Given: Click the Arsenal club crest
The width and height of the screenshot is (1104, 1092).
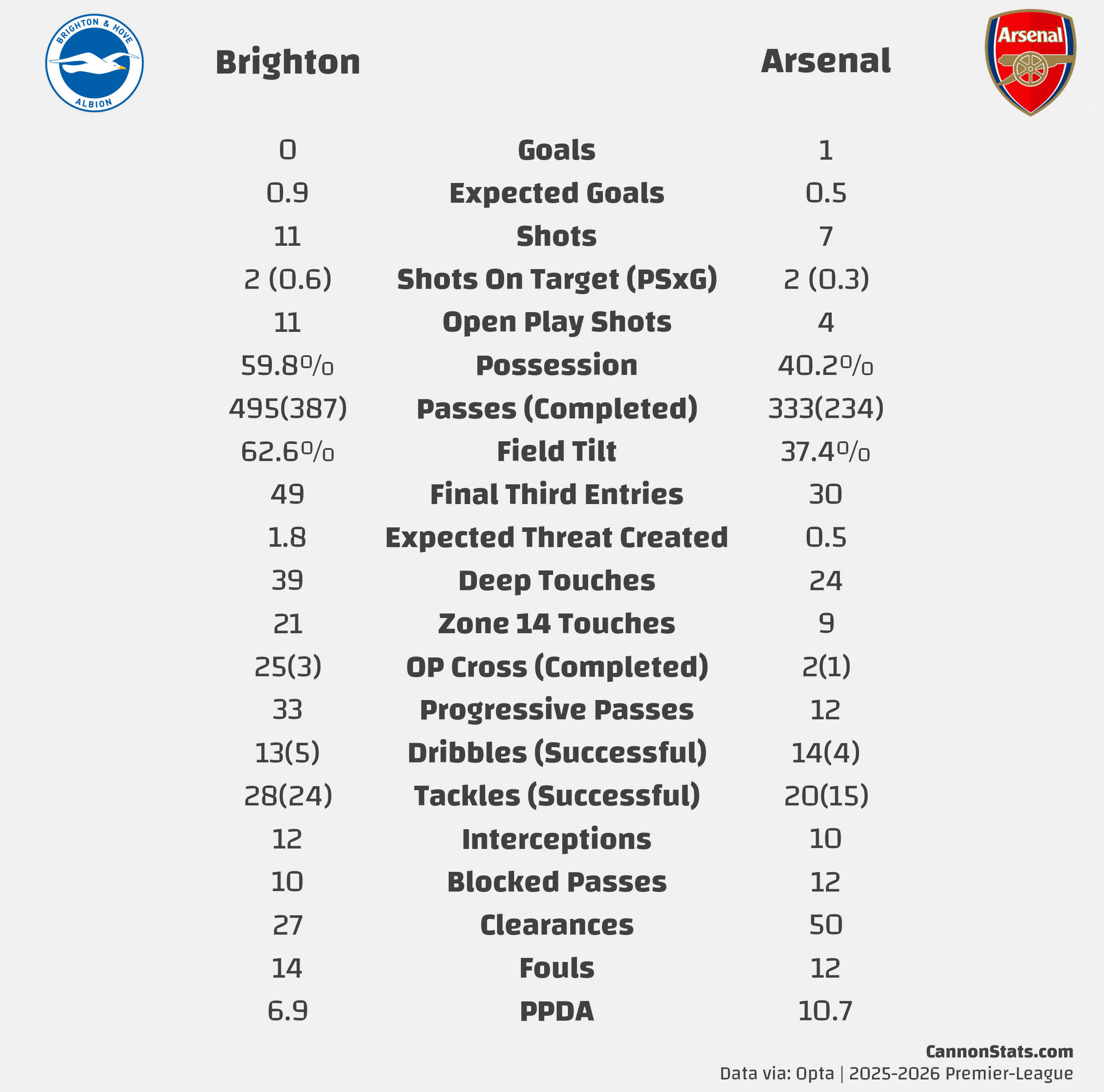Looking at the screenshot, I should [x=1030, y=62].
